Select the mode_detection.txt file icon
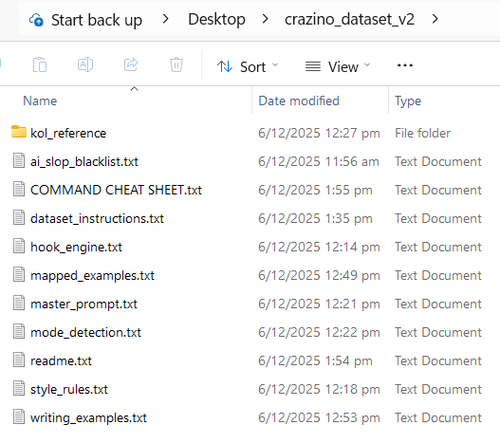The width and height of the screenshot is (500, 442). click(19, 331)
